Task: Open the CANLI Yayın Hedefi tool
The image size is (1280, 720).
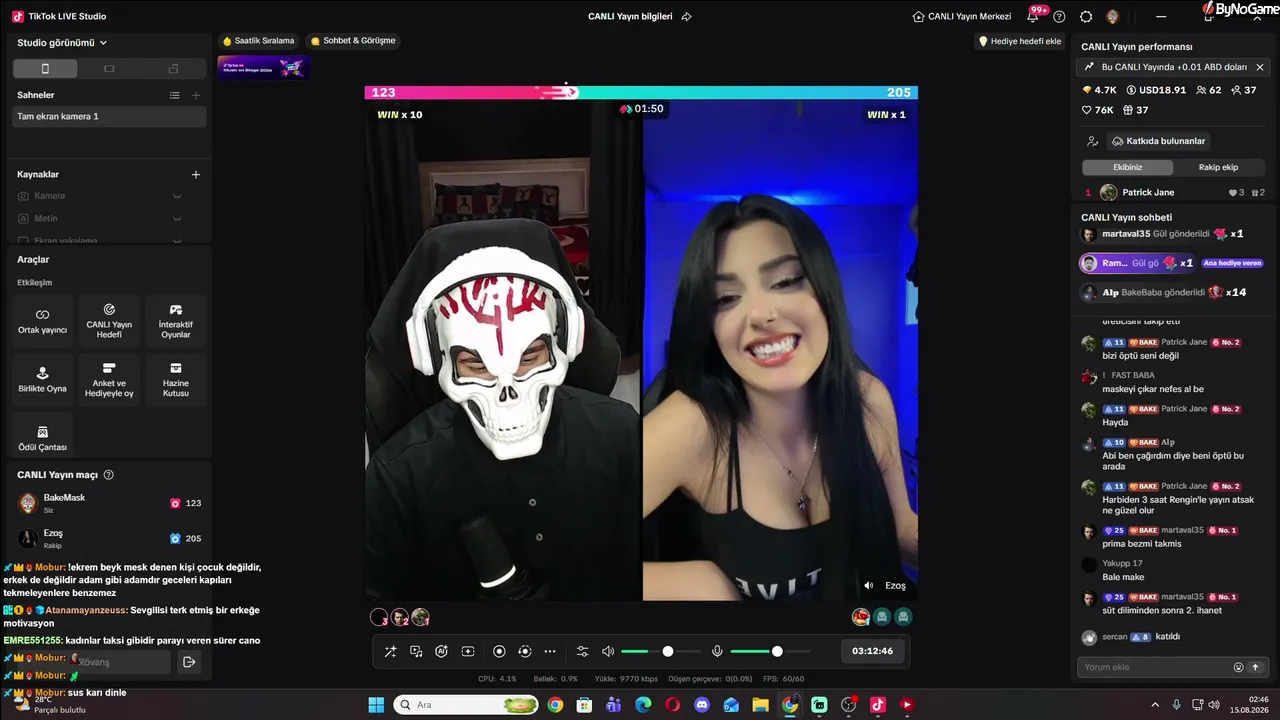Action: [109, 321]
